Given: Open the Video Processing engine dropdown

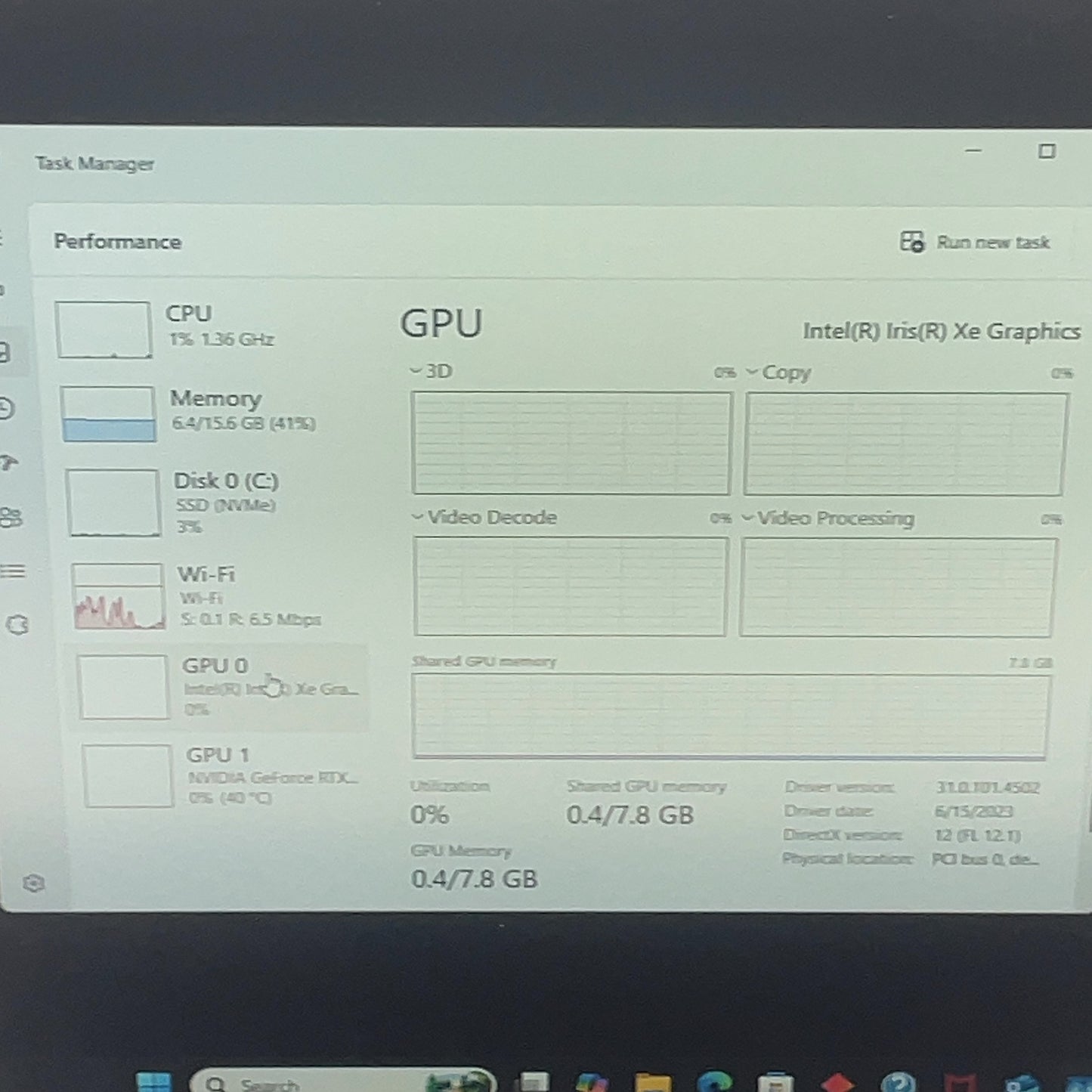Looking at the screenshot, I should click(828, 518).
